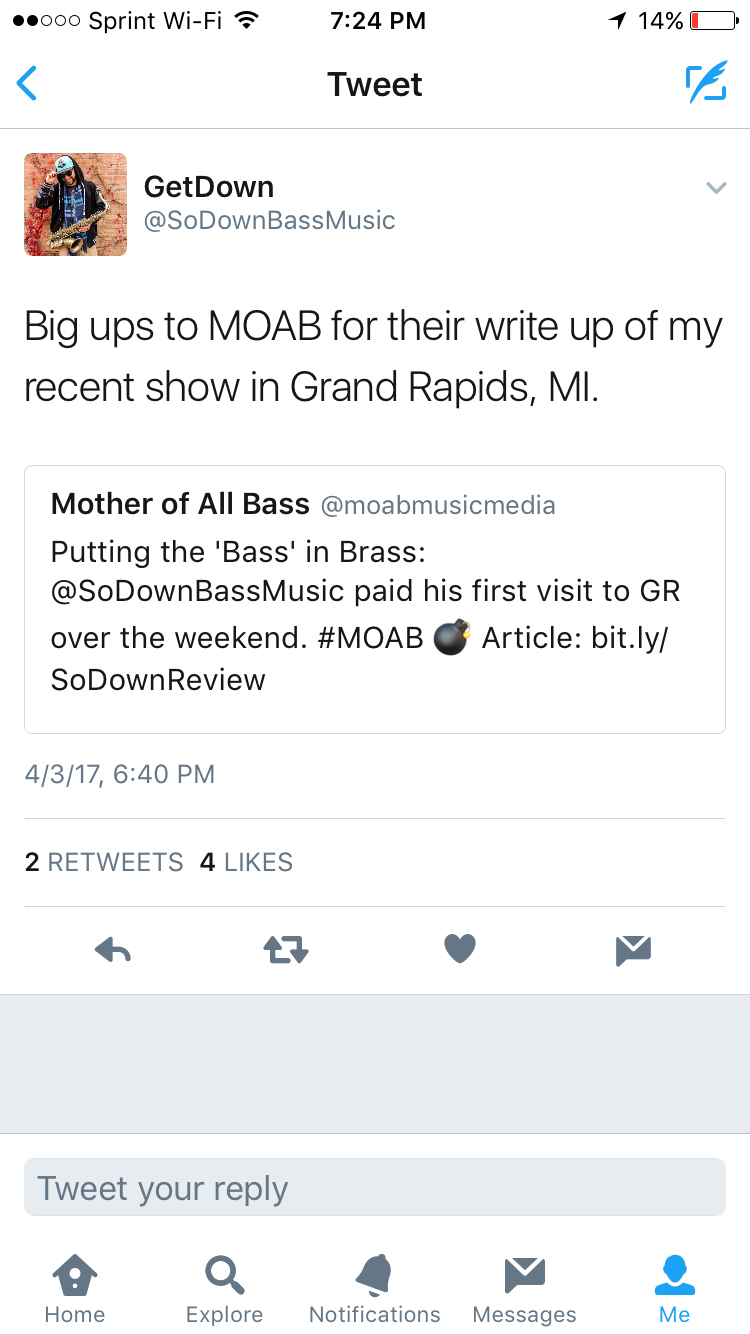Open the Explore search tab

pos(225,1290)
